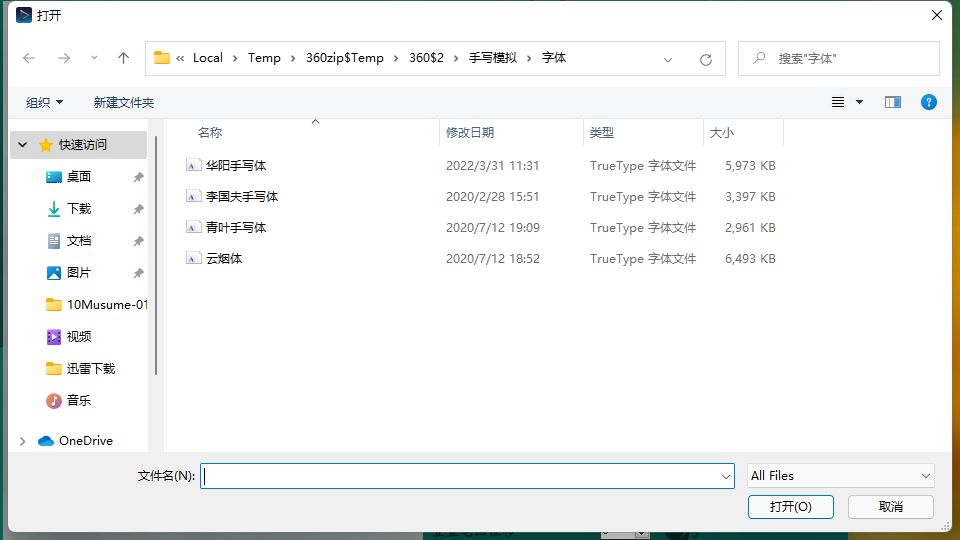Open the help question mark icon
Image resolution: width=960 pixels, height=540 pixels.
tap(929, 102)
